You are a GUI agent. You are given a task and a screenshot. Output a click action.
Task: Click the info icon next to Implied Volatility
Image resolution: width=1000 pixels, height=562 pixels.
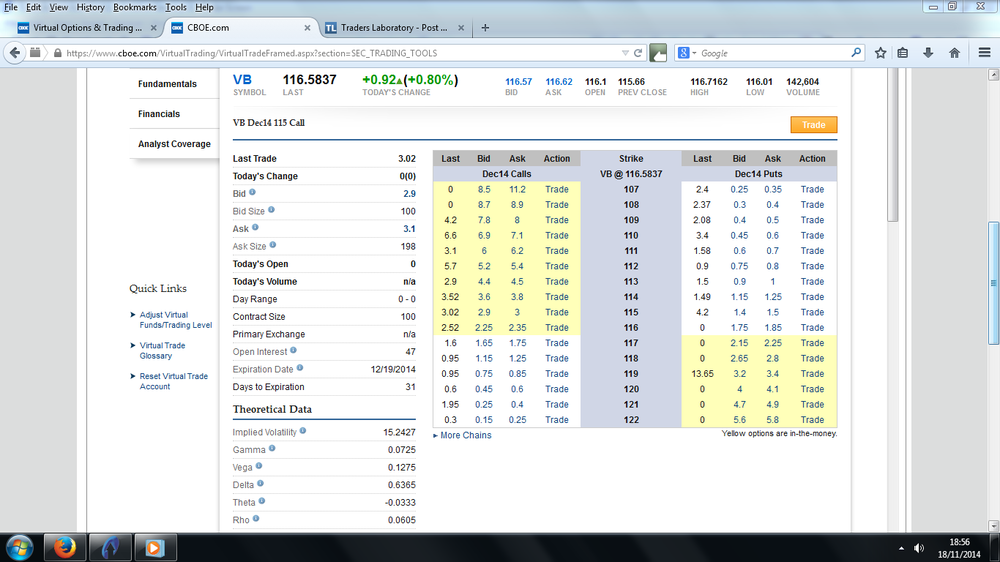pyautogui.click(x=303, y=431)
